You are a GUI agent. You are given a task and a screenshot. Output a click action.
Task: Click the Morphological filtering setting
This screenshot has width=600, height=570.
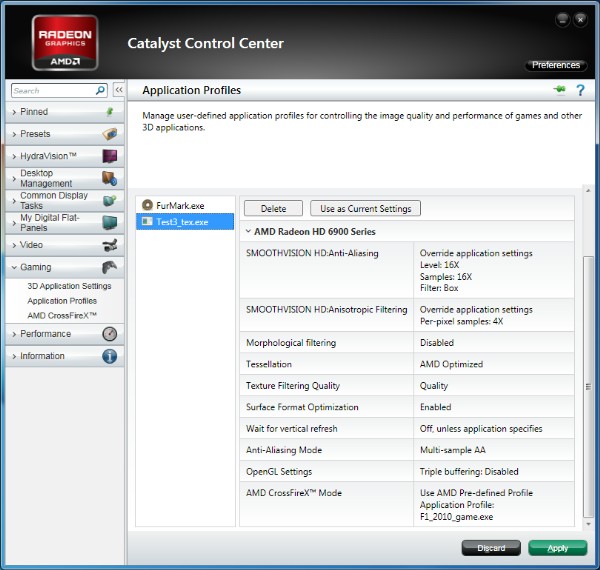[407, 343]
